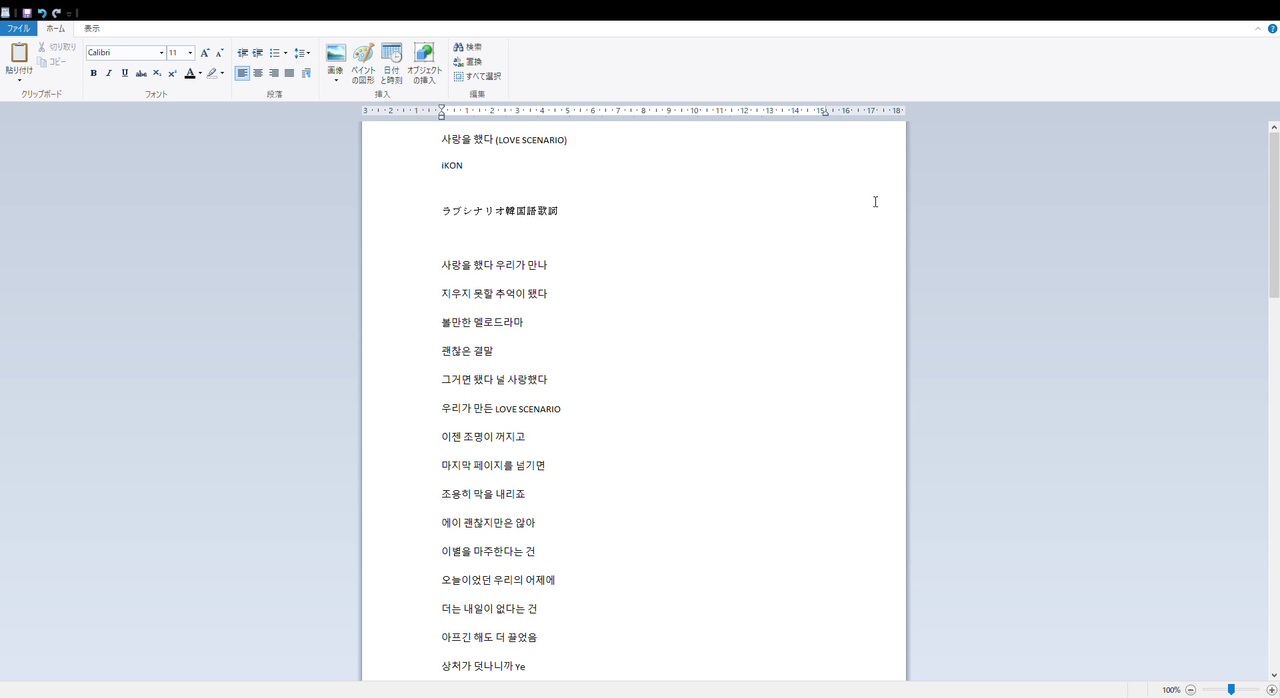Insert a Paint drawing (ペイントの図形)

[363, 64]
